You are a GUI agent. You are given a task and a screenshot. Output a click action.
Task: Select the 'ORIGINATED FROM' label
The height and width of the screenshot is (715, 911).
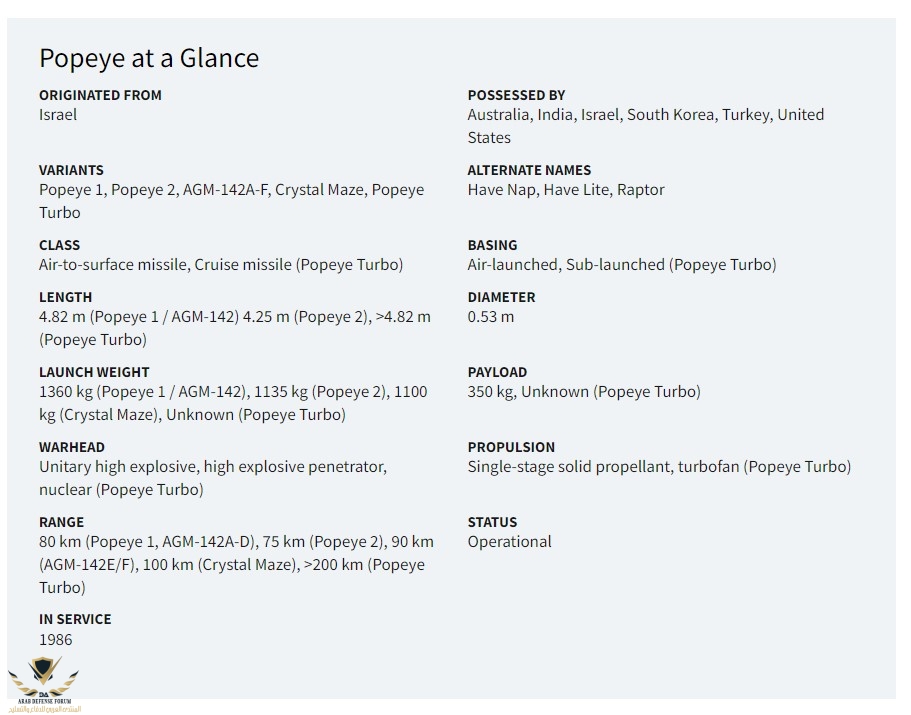pos(100,95)
